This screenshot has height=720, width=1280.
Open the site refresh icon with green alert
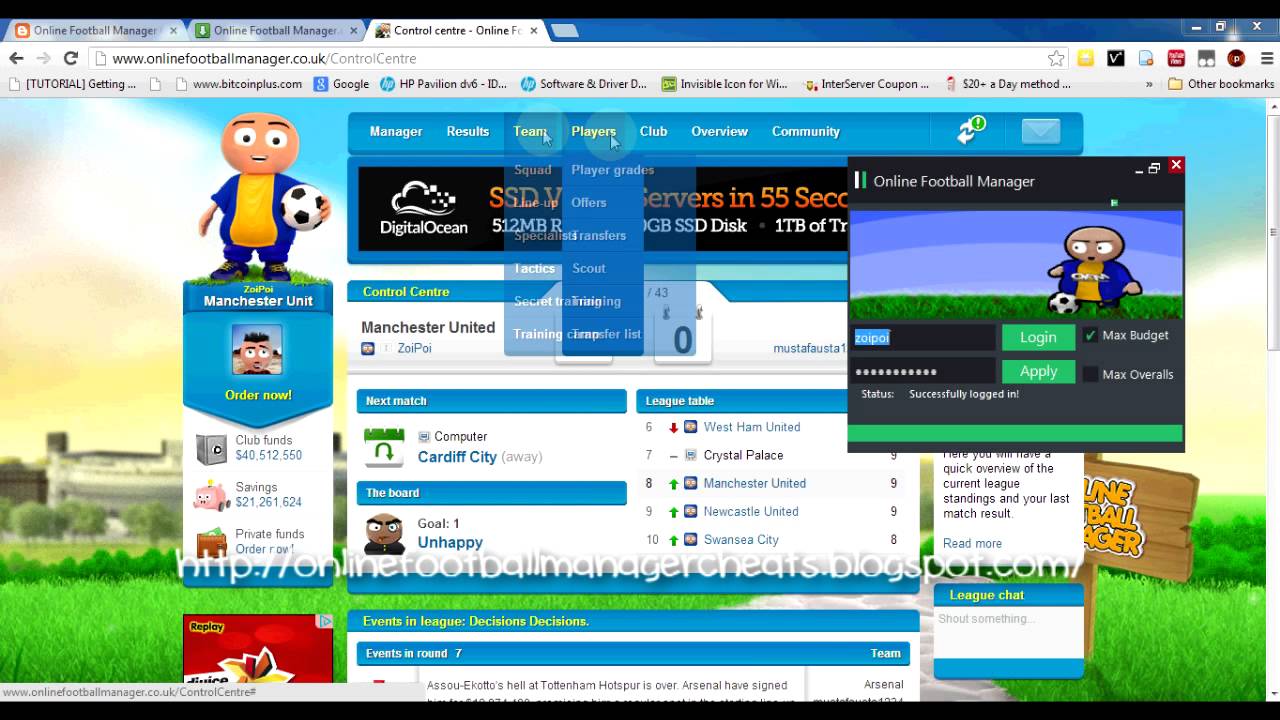coord(969,130)
